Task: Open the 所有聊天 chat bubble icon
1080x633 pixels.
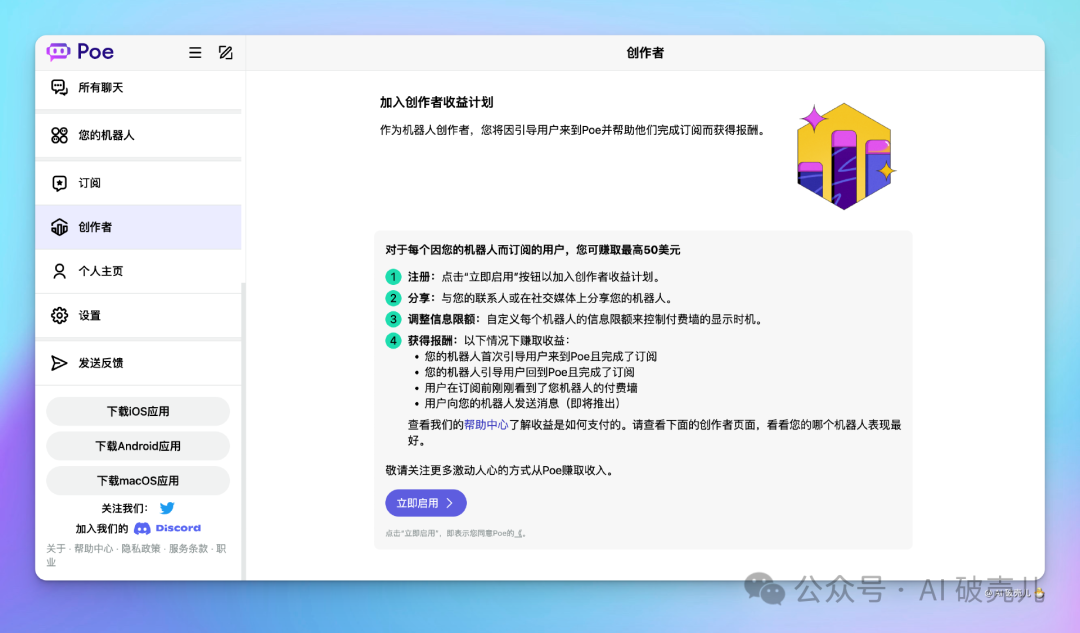Action: point(60,88)
